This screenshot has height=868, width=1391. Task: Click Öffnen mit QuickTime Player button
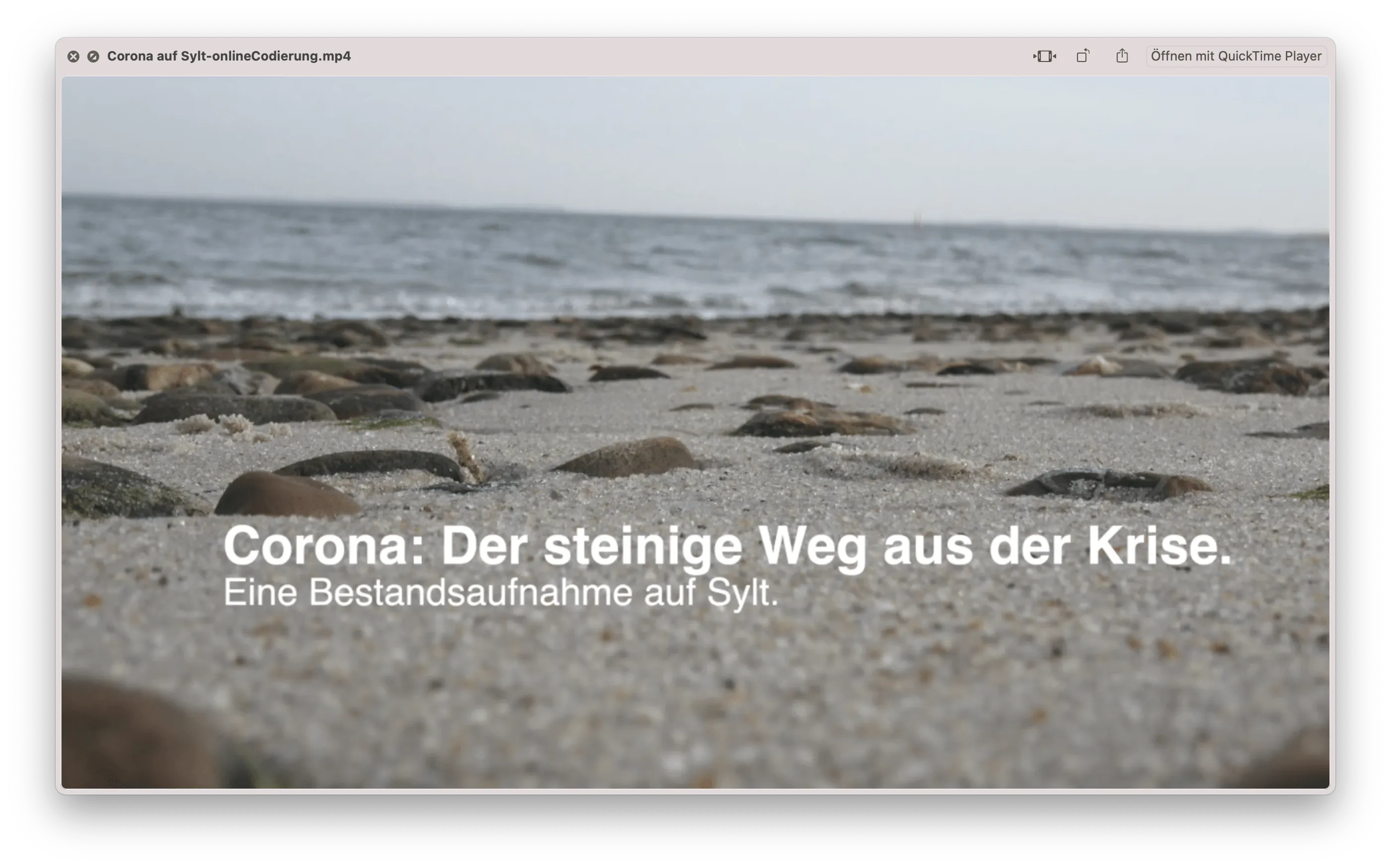[x=1236, y=56]
